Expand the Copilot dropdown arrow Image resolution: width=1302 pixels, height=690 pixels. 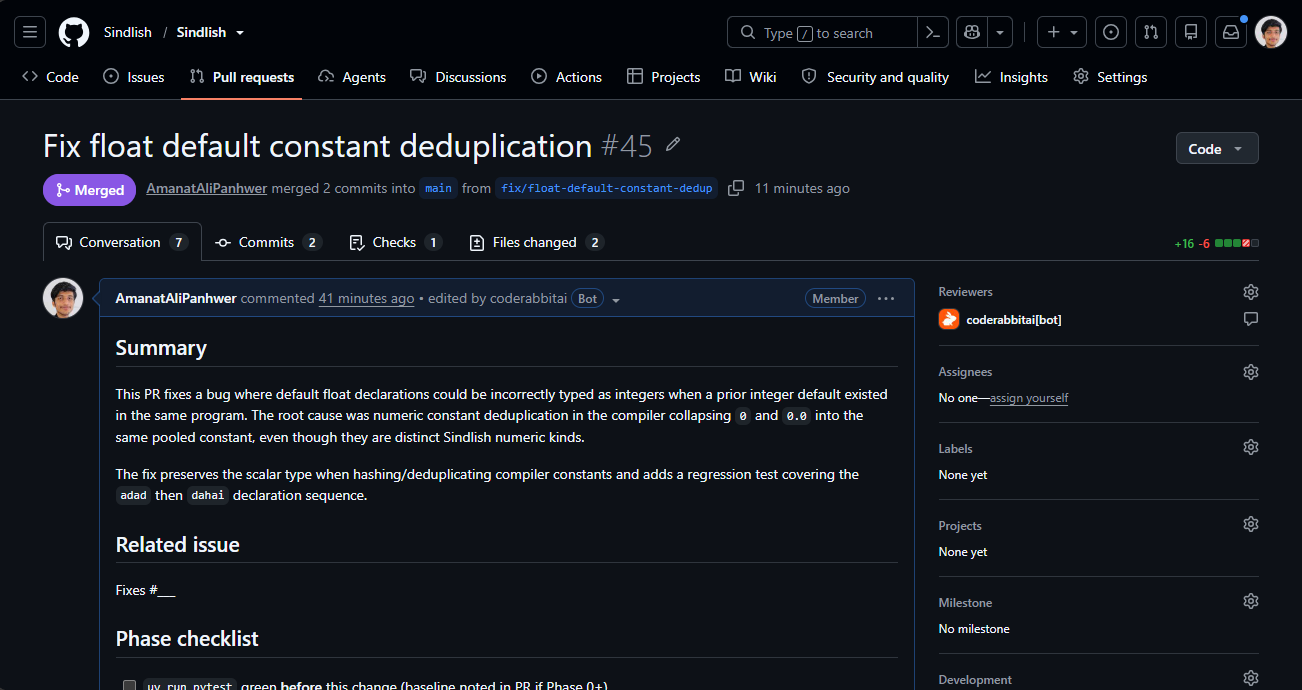(1000, 32)
